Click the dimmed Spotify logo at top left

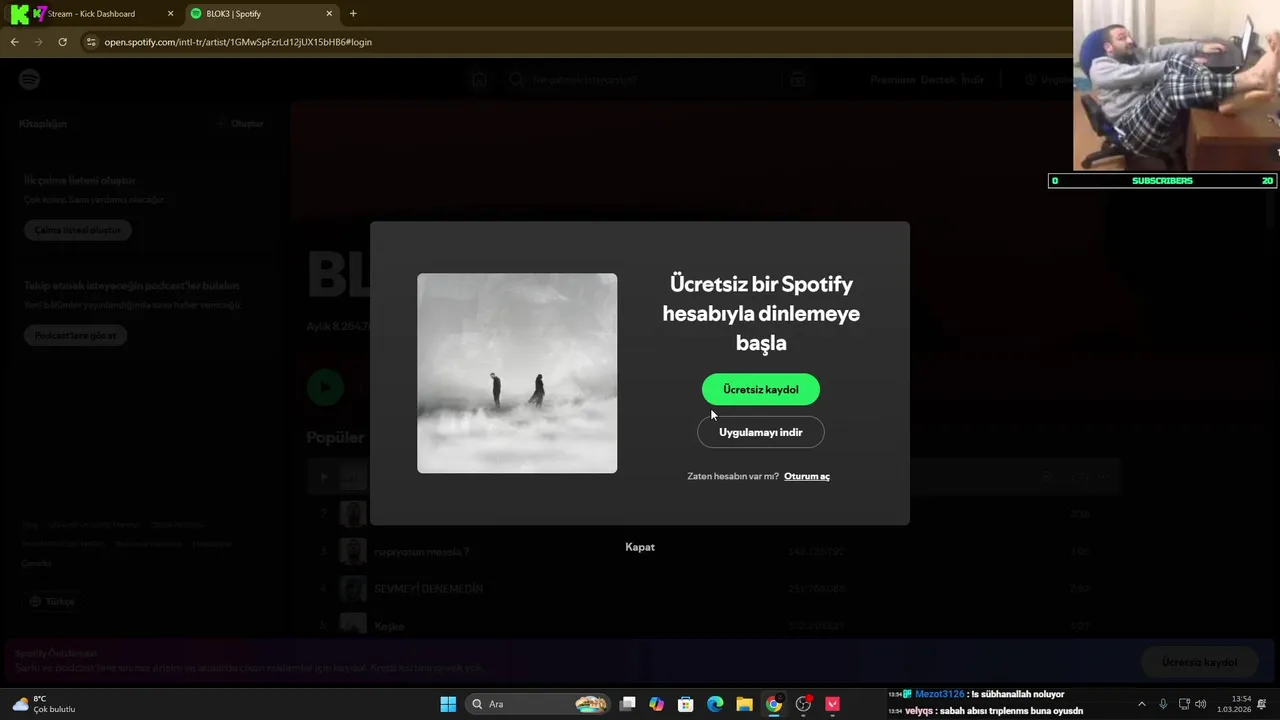pyautogui.click(x=29, y=80)
